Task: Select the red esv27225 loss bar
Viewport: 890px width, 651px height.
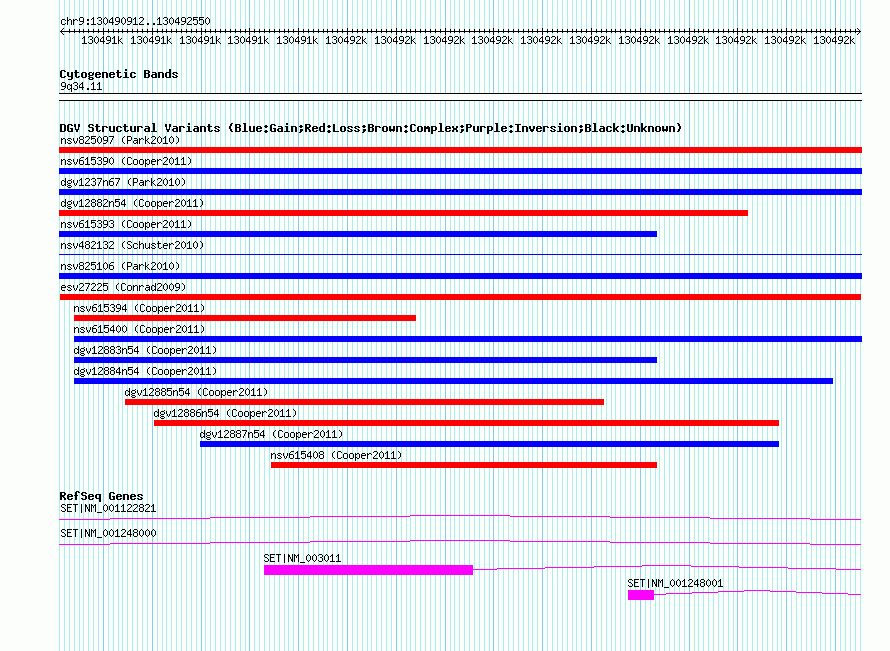Action: [x=460, y=297]
